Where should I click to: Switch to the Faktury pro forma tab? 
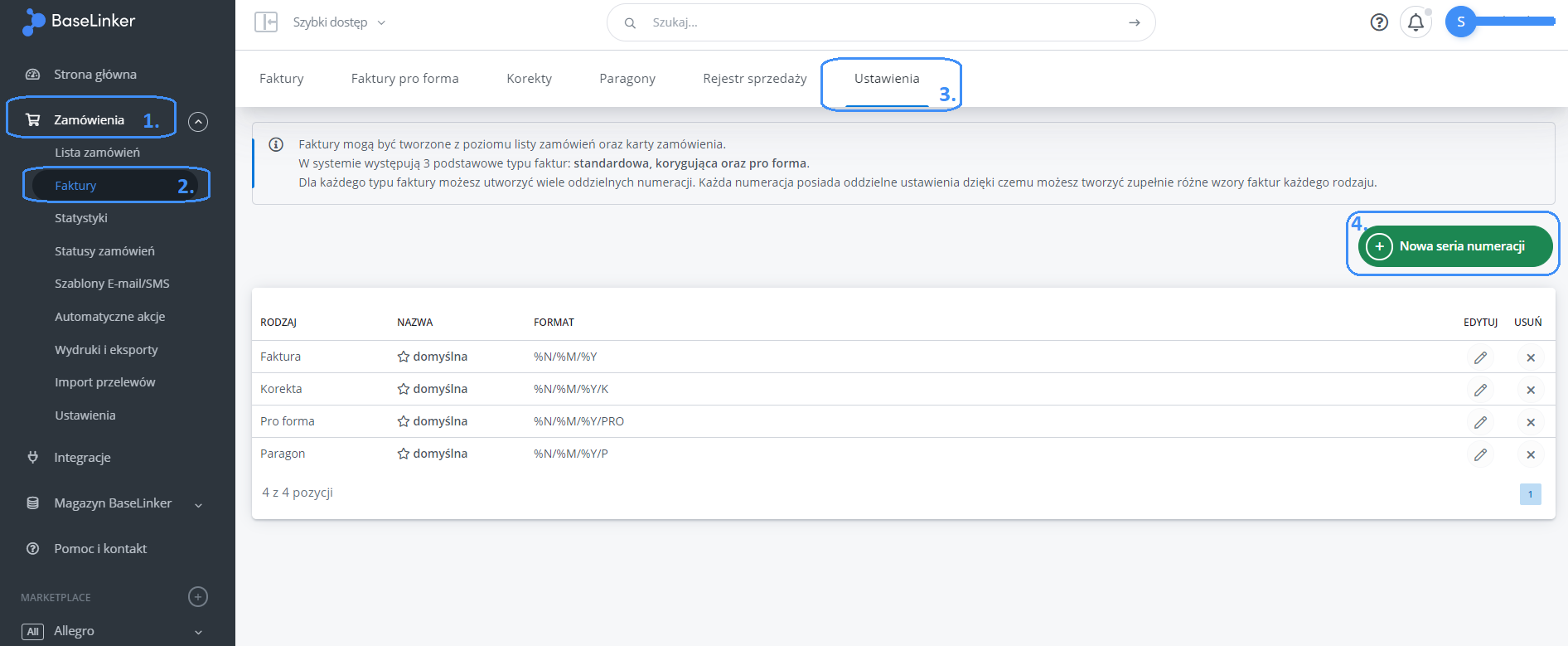coord(404,79)
